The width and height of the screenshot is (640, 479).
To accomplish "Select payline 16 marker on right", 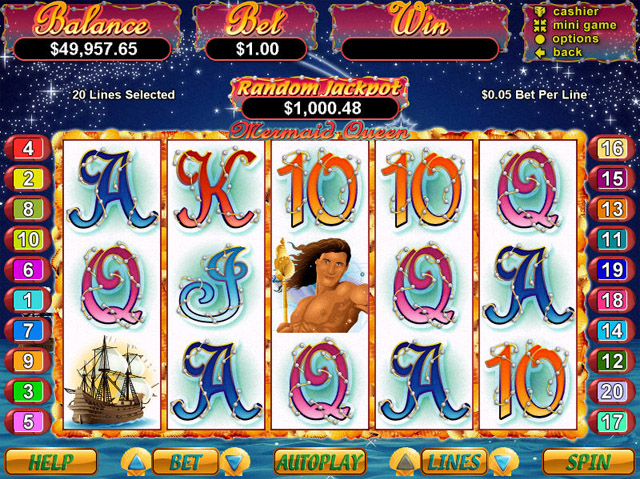I will click(x=611, y=148).
